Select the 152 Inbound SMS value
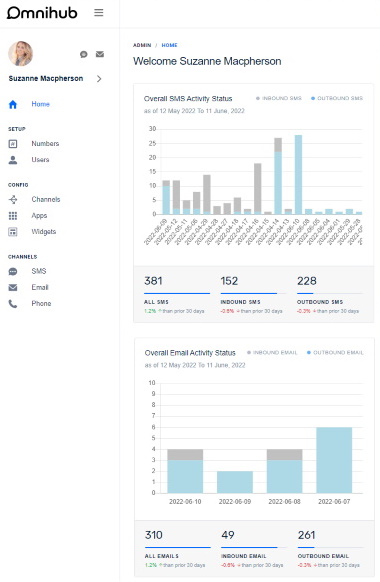The width and height of the screenshot is (380, 582). coord(229,281)
